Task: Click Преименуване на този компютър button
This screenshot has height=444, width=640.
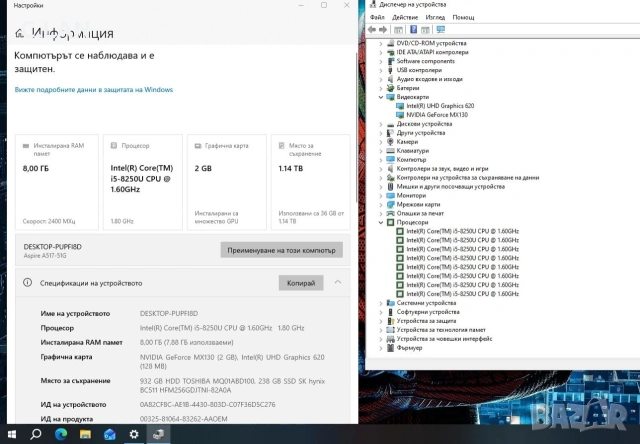Action: coord(282,250)
